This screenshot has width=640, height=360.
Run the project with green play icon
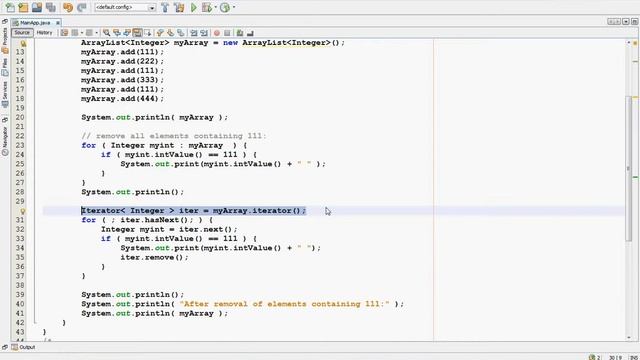(194, 7)
